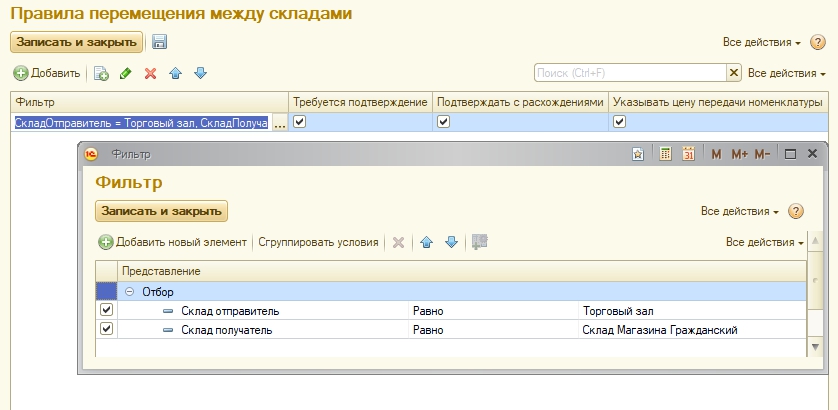The height and width of the screenshot is (410, 838).
Task: Add Фильтр window to favorites star
Action: (x=638, y=154)
